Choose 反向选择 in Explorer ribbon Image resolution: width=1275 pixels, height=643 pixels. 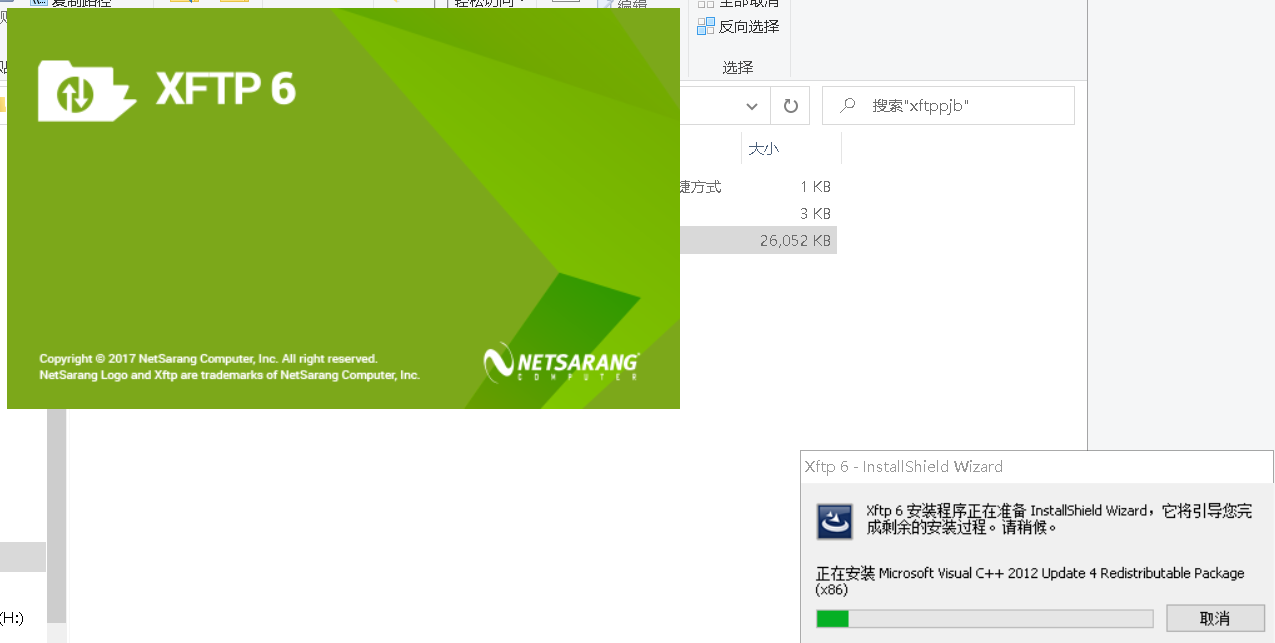point(739,26)
